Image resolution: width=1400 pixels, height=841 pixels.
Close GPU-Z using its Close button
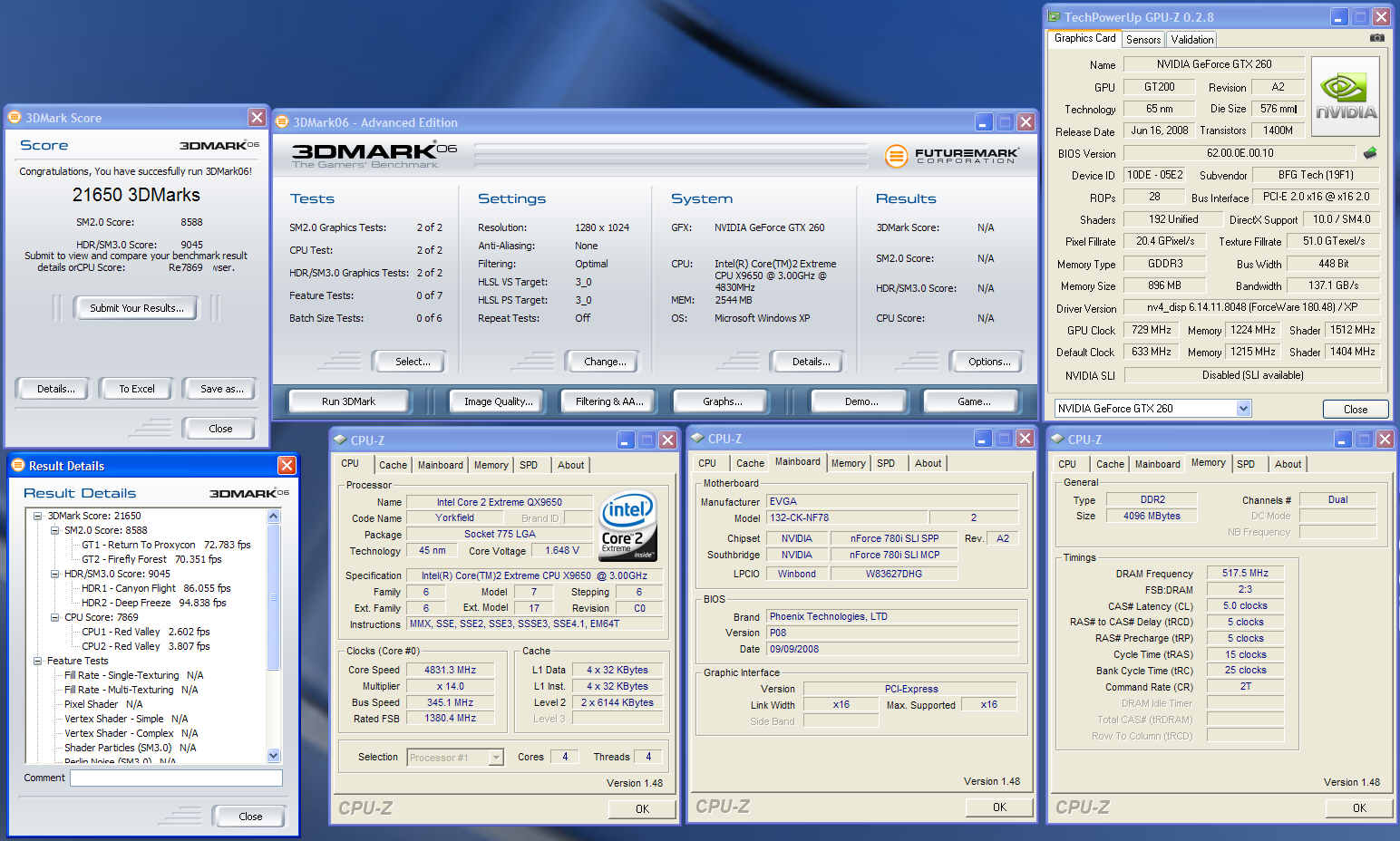pos(1356,409)
